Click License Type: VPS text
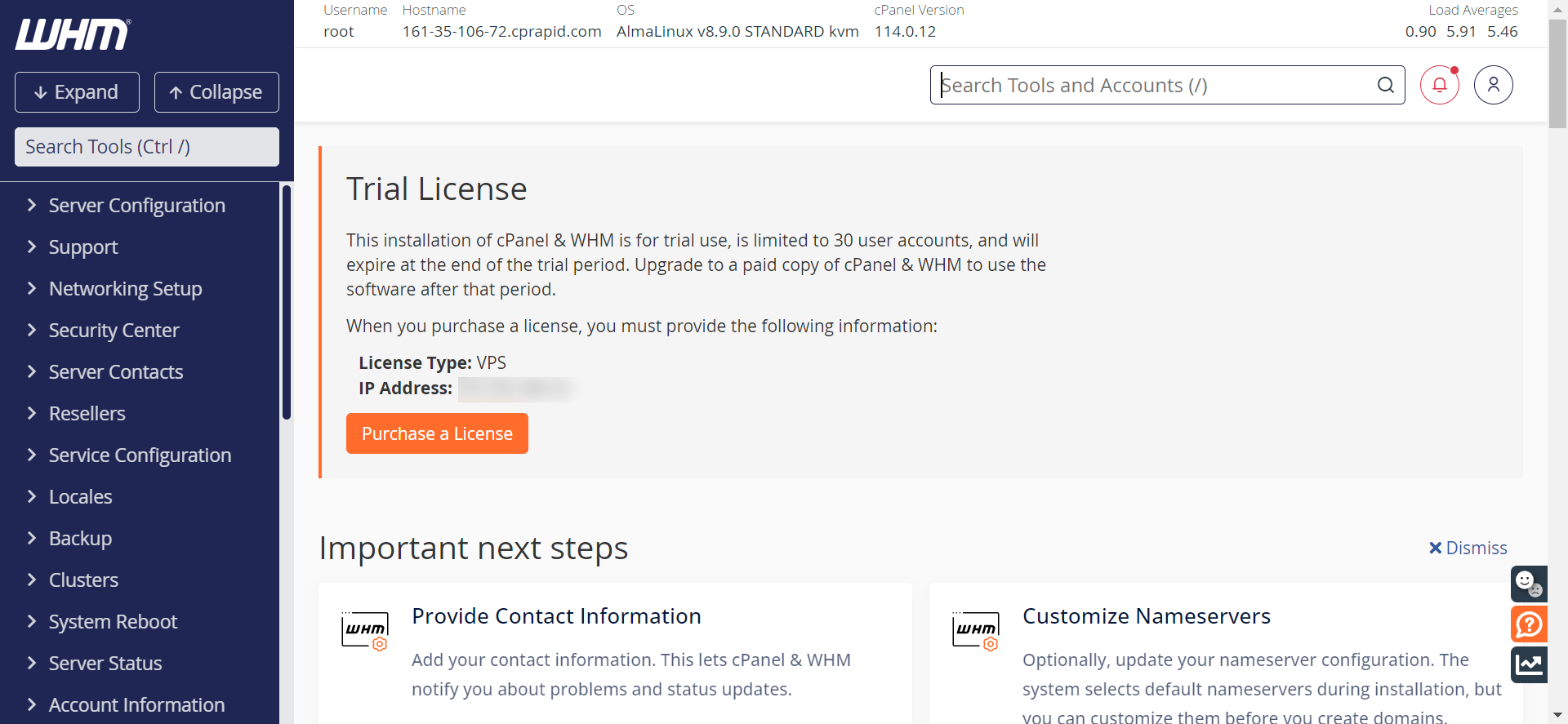The image size is (1568, 724). pos(432,362)
